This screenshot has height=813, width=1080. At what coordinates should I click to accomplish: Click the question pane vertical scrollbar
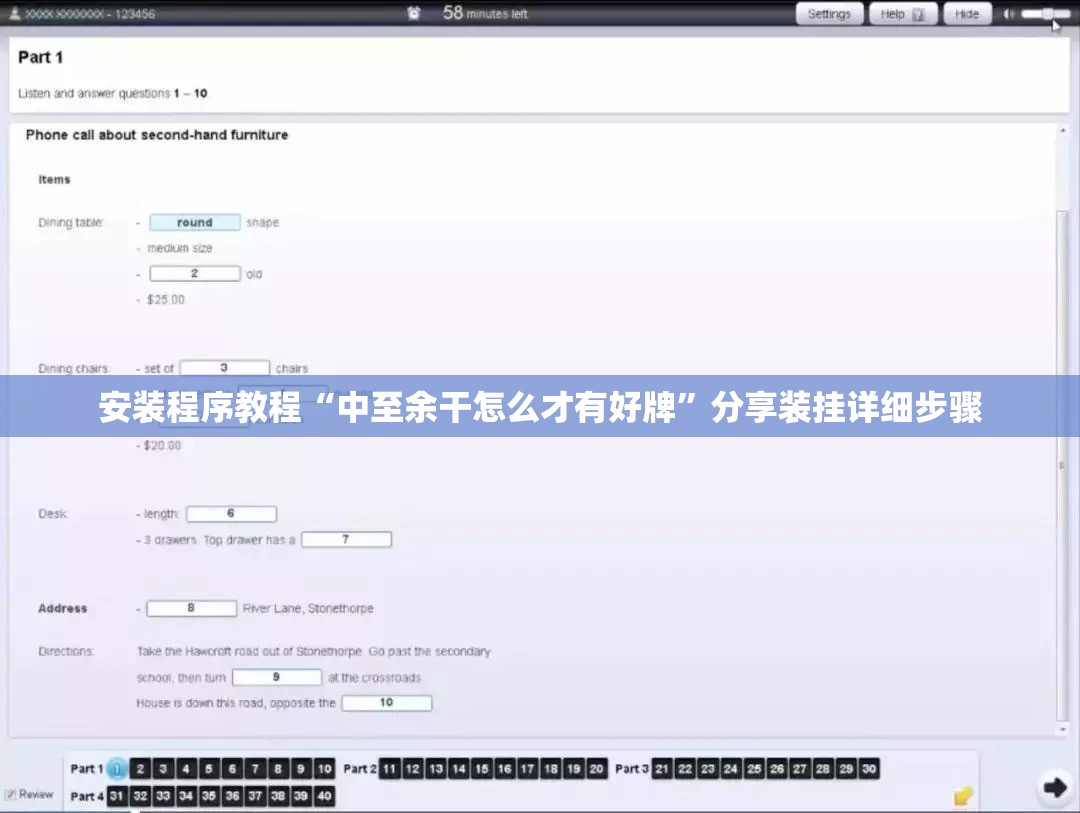click(1063, 466)
